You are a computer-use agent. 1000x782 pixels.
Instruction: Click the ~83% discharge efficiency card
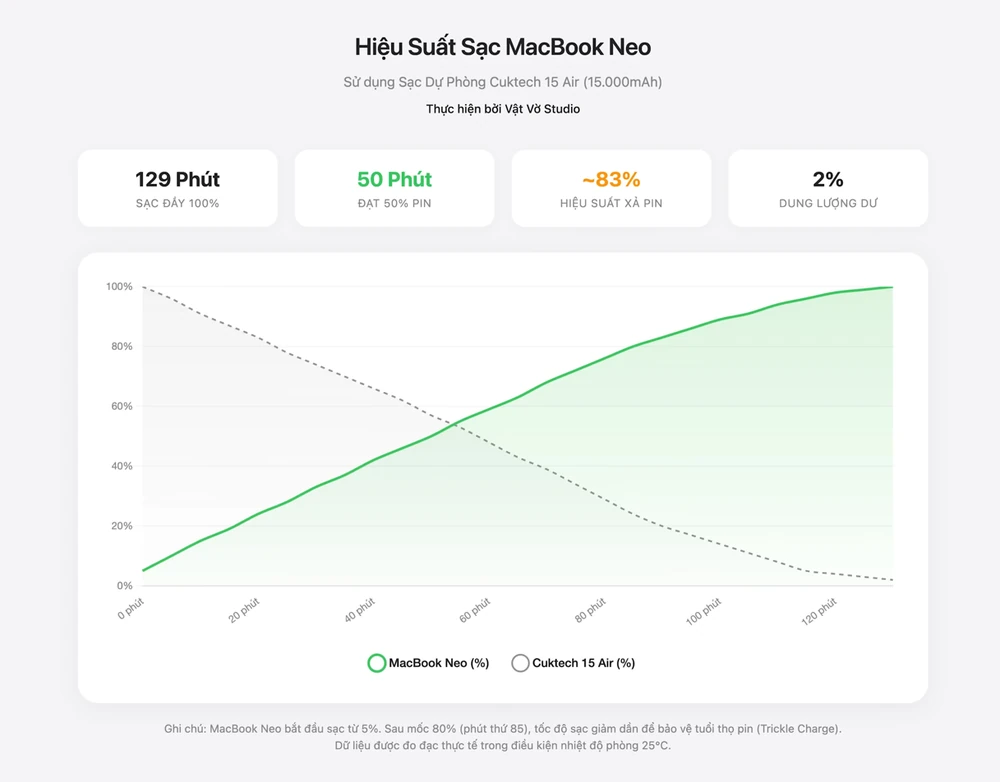(x=611, y=188)
